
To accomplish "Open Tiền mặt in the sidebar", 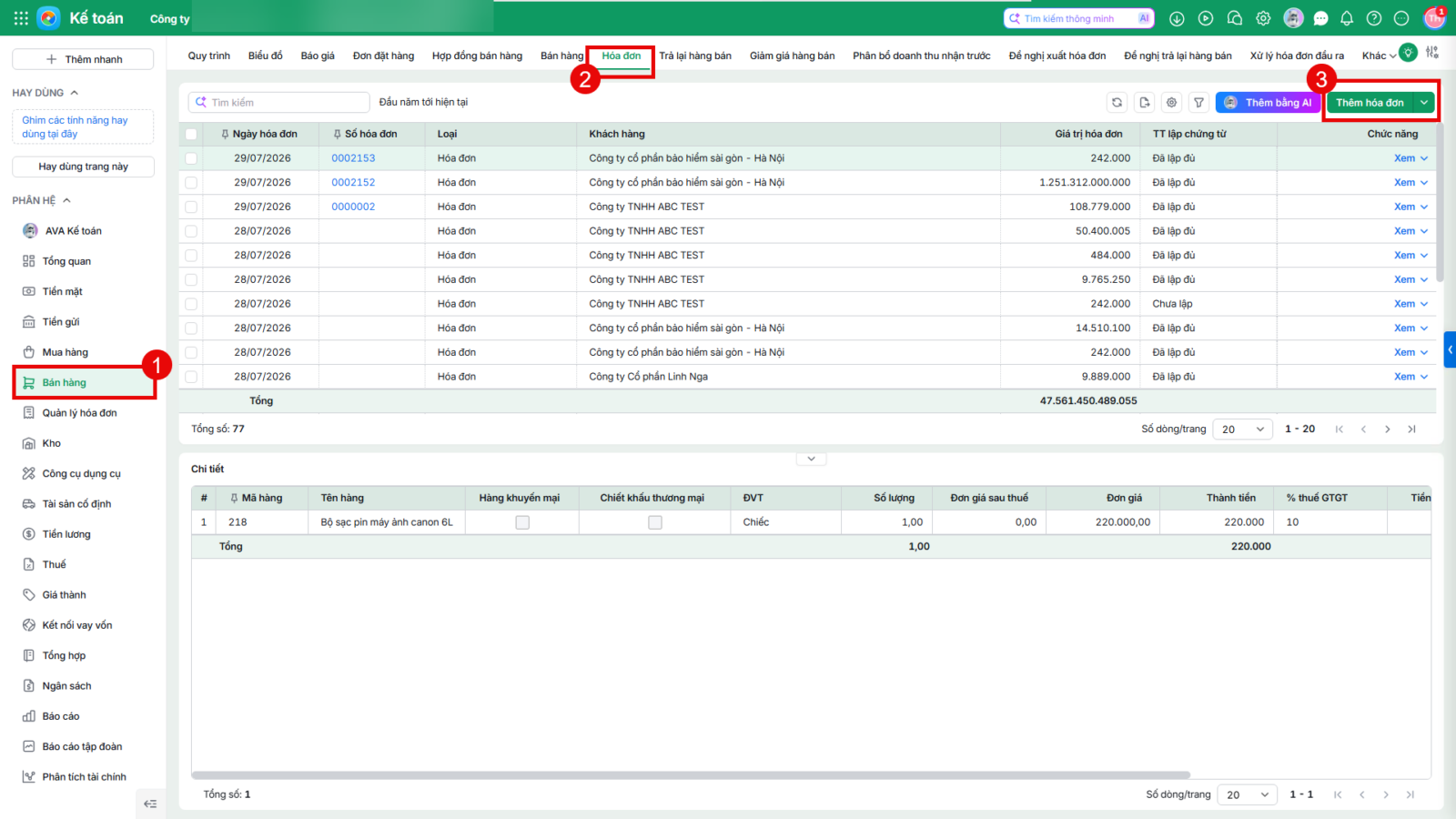I will coord(62,291).
